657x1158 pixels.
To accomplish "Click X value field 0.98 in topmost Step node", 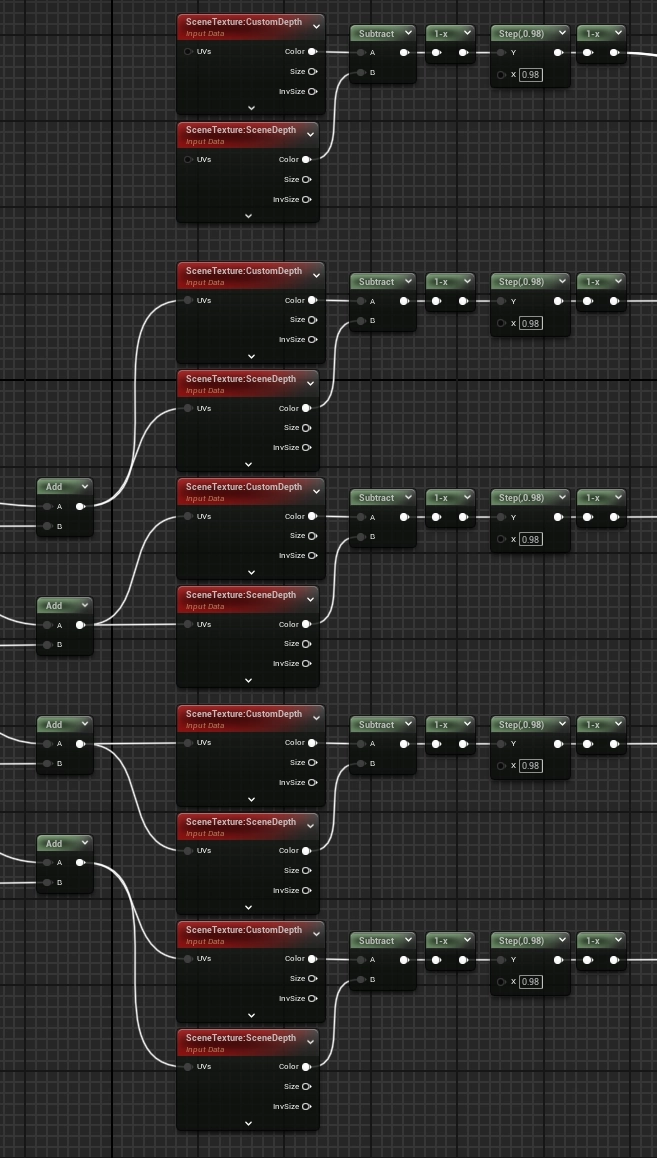I will [531, 75].
